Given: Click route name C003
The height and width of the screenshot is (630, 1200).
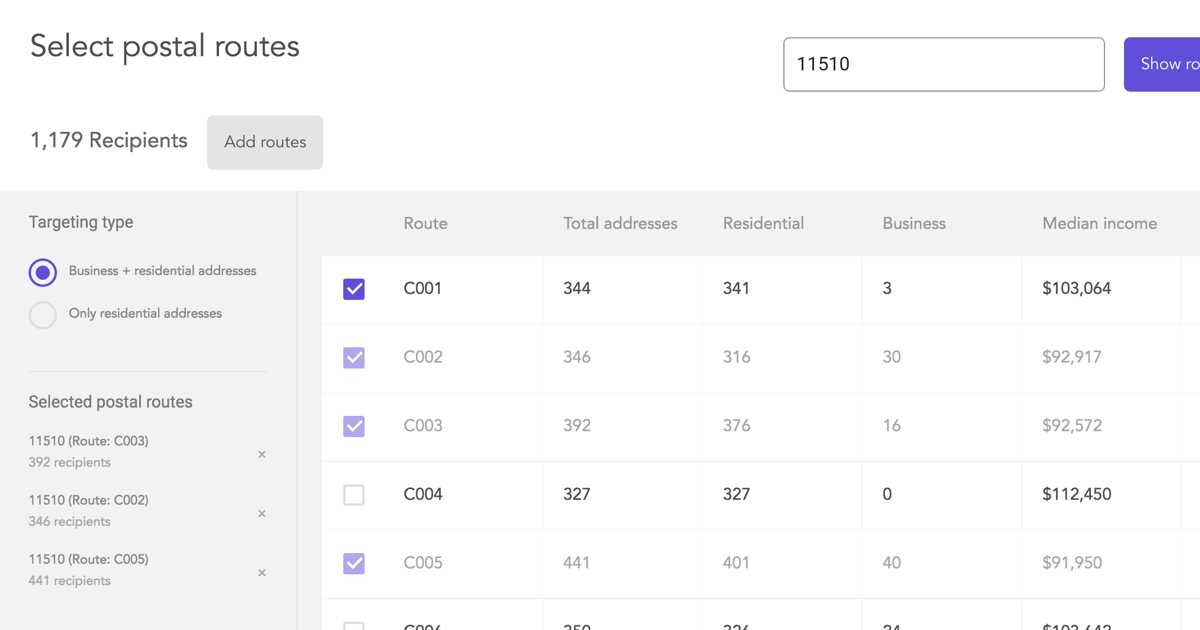Looking at the screenshot, I should tap(423, 425).
